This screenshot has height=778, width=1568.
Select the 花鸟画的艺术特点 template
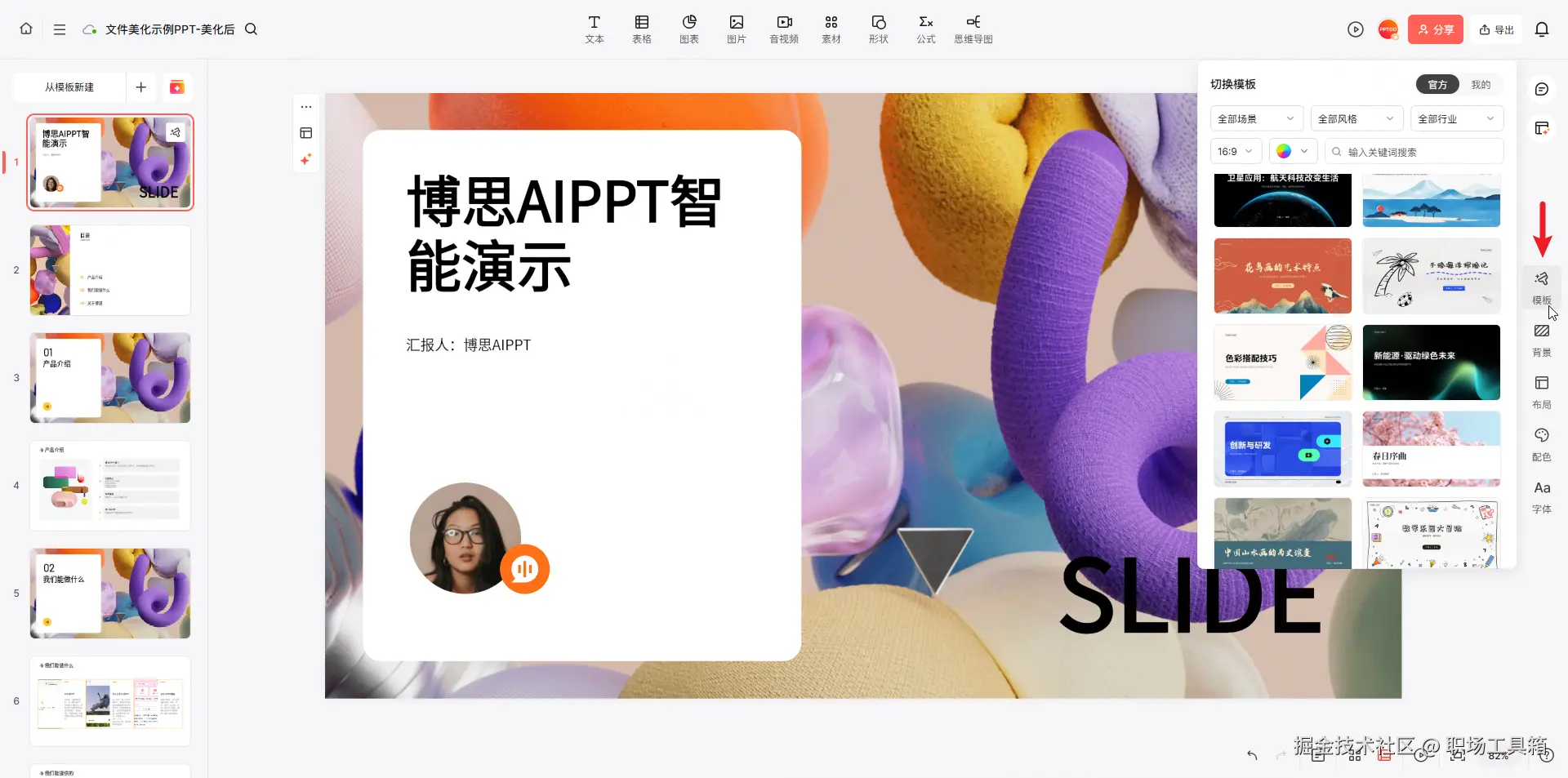(1282, 276)
